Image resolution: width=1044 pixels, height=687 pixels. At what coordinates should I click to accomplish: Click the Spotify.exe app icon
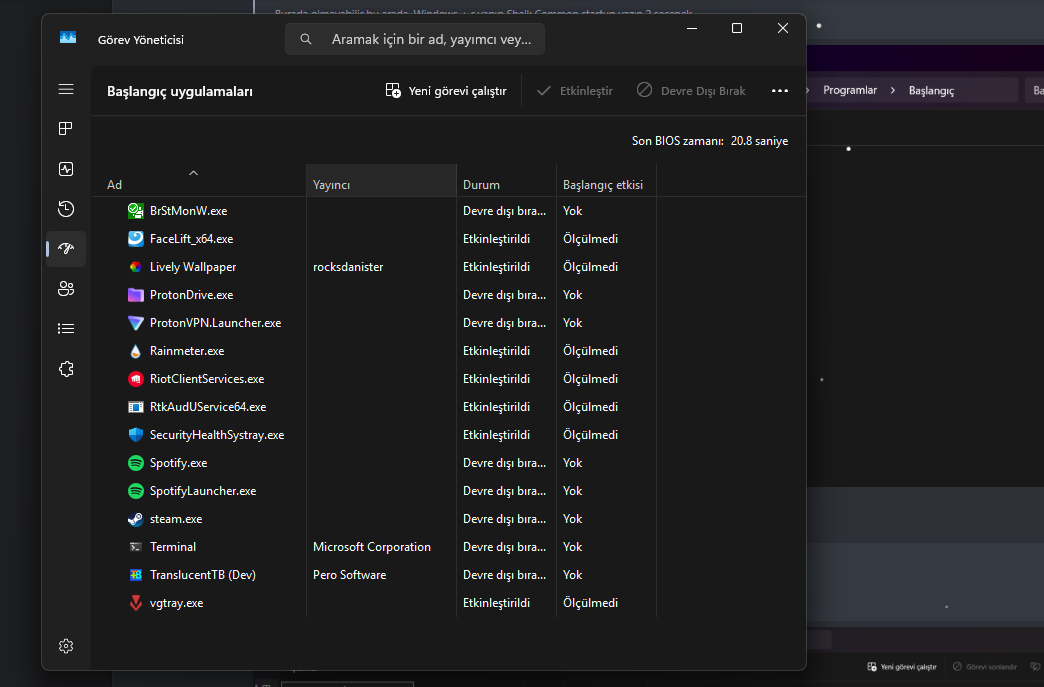click(x=136, y=463)
